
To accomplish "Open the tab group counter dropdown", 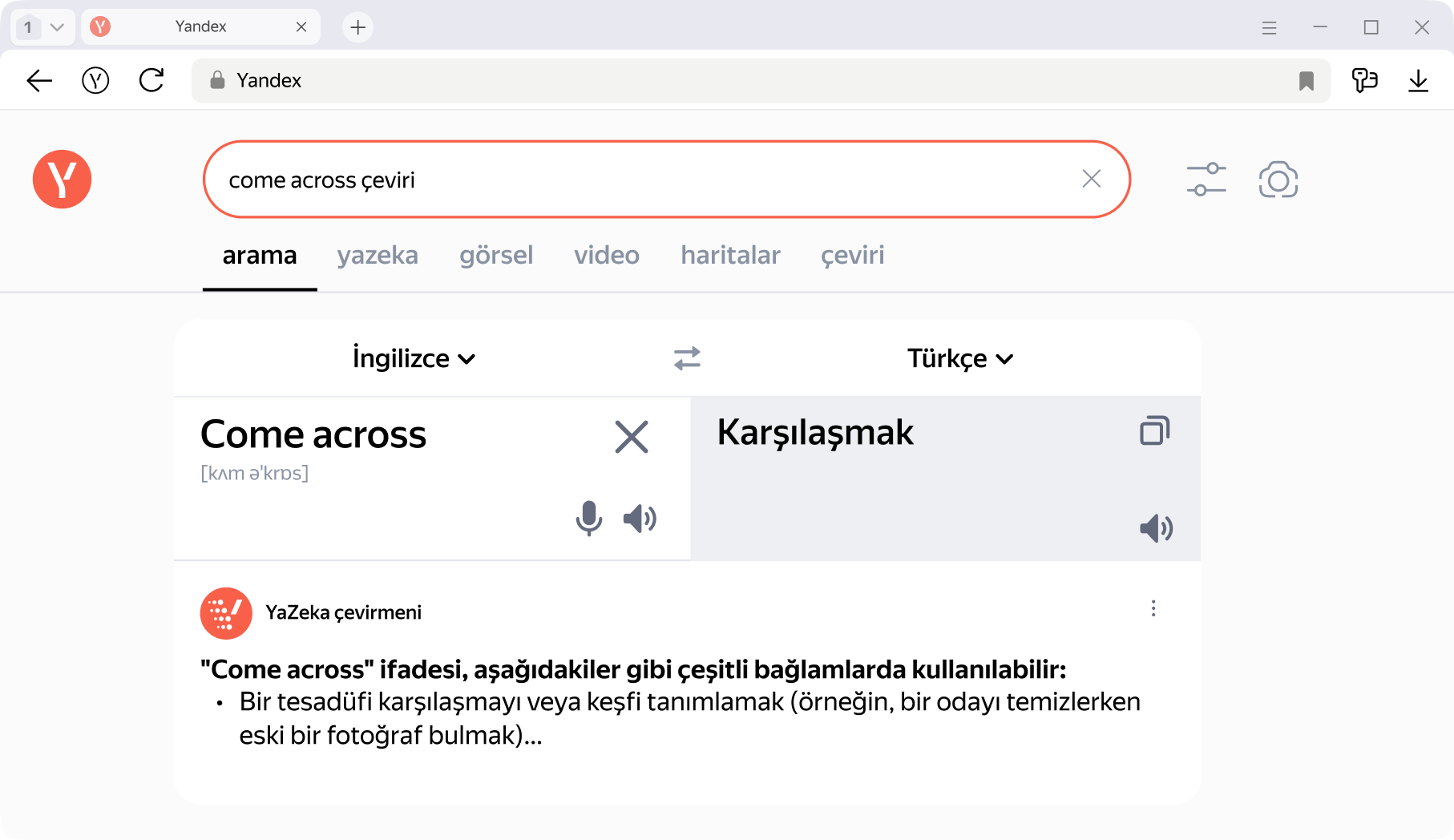I will pyautogui.click(x=42, y=27).
